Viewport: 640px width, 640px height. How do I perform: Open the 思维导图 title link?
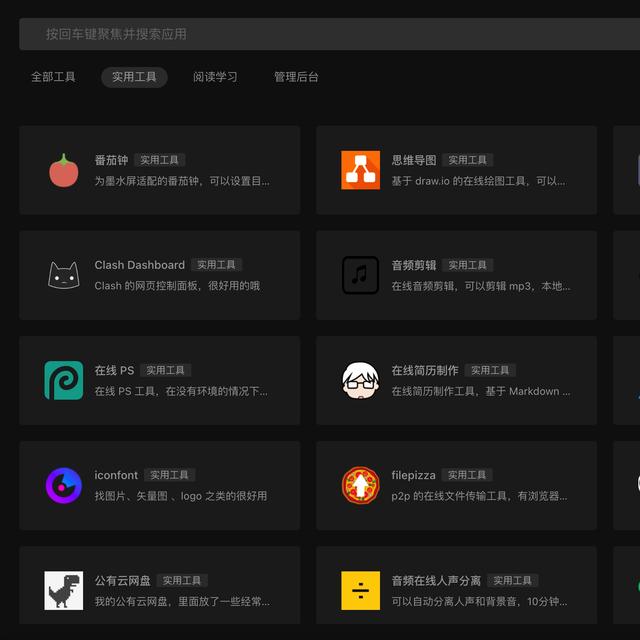tap(414, 160)
